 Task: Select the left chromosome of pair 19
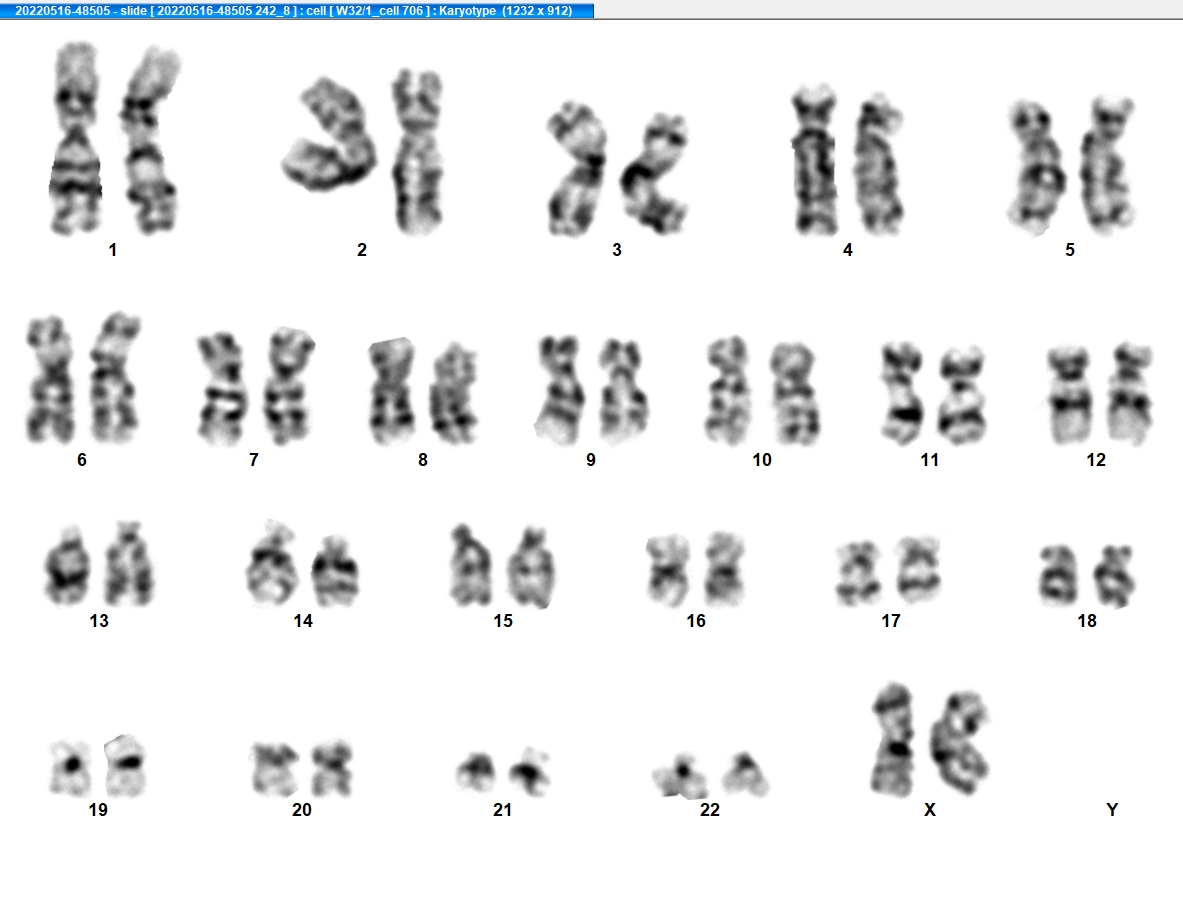[x=70, y=767]
